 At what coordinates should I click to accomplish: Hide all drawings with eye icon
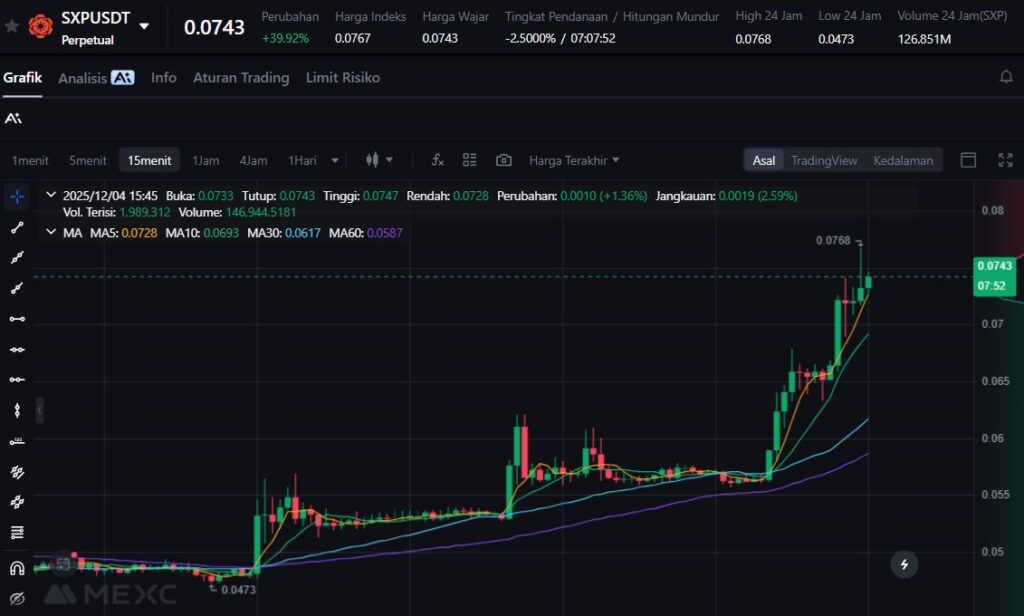(x=17, y=598)
